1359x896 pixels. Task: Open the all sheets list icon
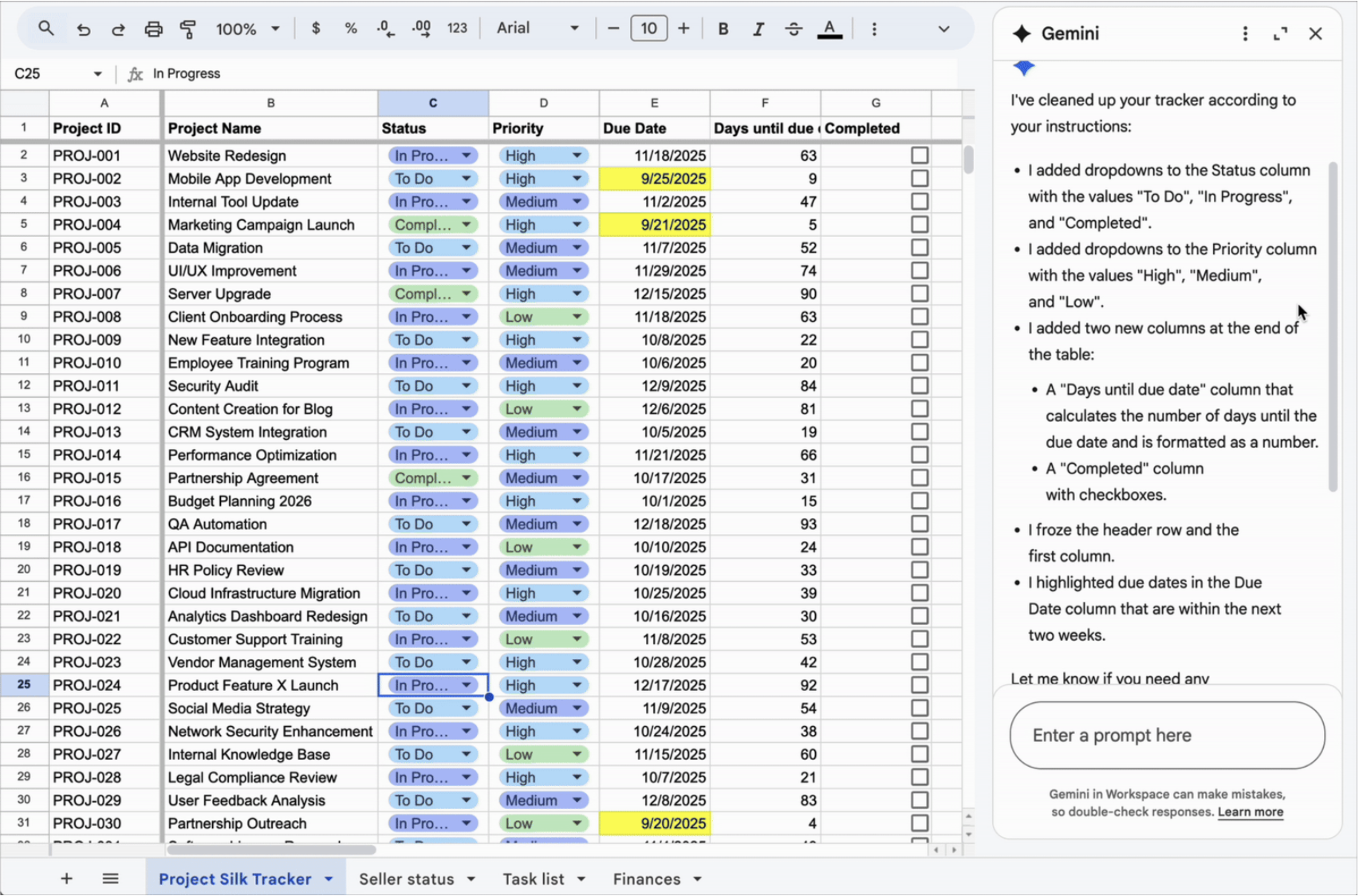(x=111, y=878)
